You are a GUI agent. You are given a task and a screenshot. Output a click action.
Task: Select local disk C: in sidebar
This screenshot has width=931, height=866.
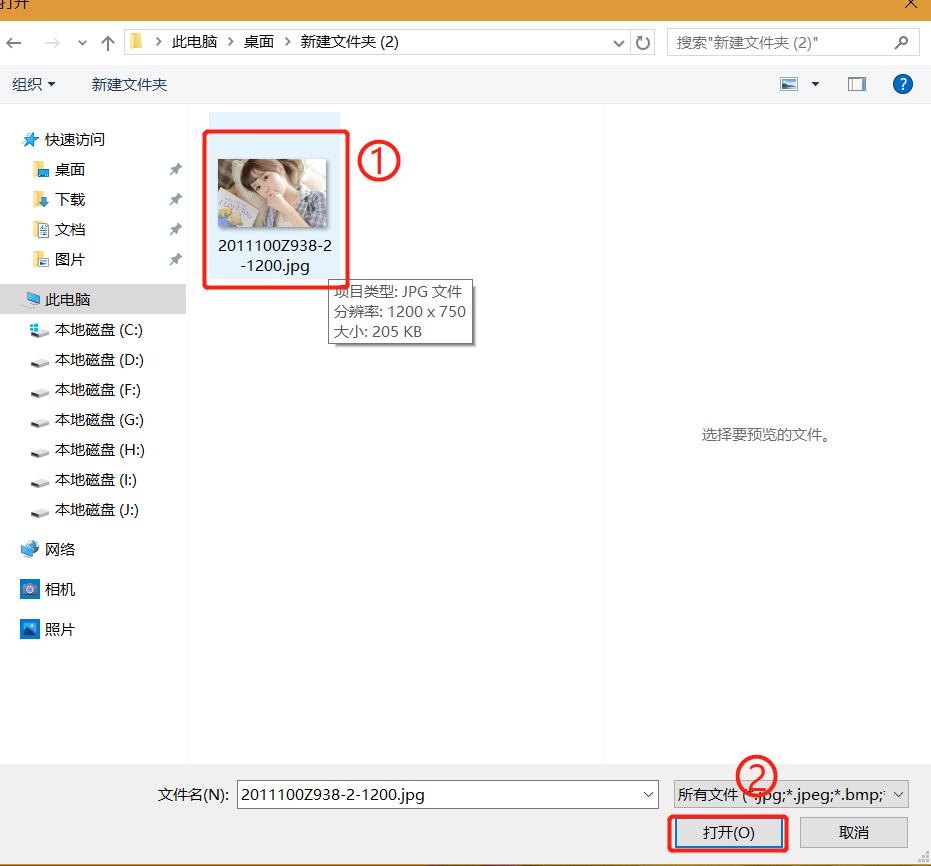(88, 329)
